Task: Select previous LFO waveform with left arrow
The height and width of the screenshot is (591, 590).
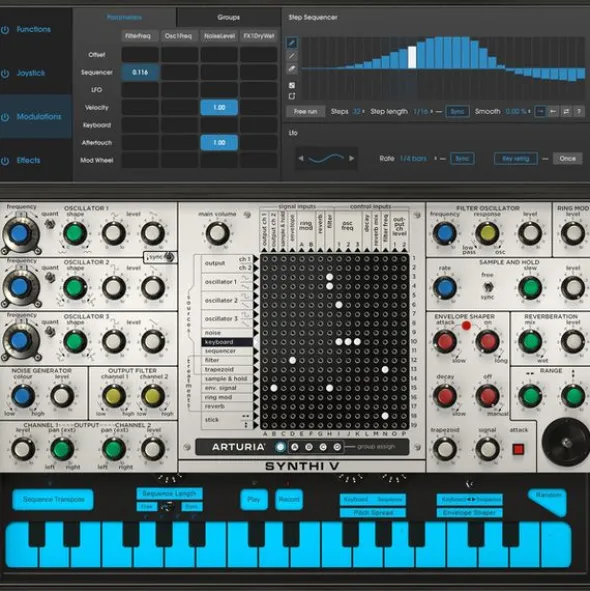Action: pyautogui.click(x=301, y=158)
